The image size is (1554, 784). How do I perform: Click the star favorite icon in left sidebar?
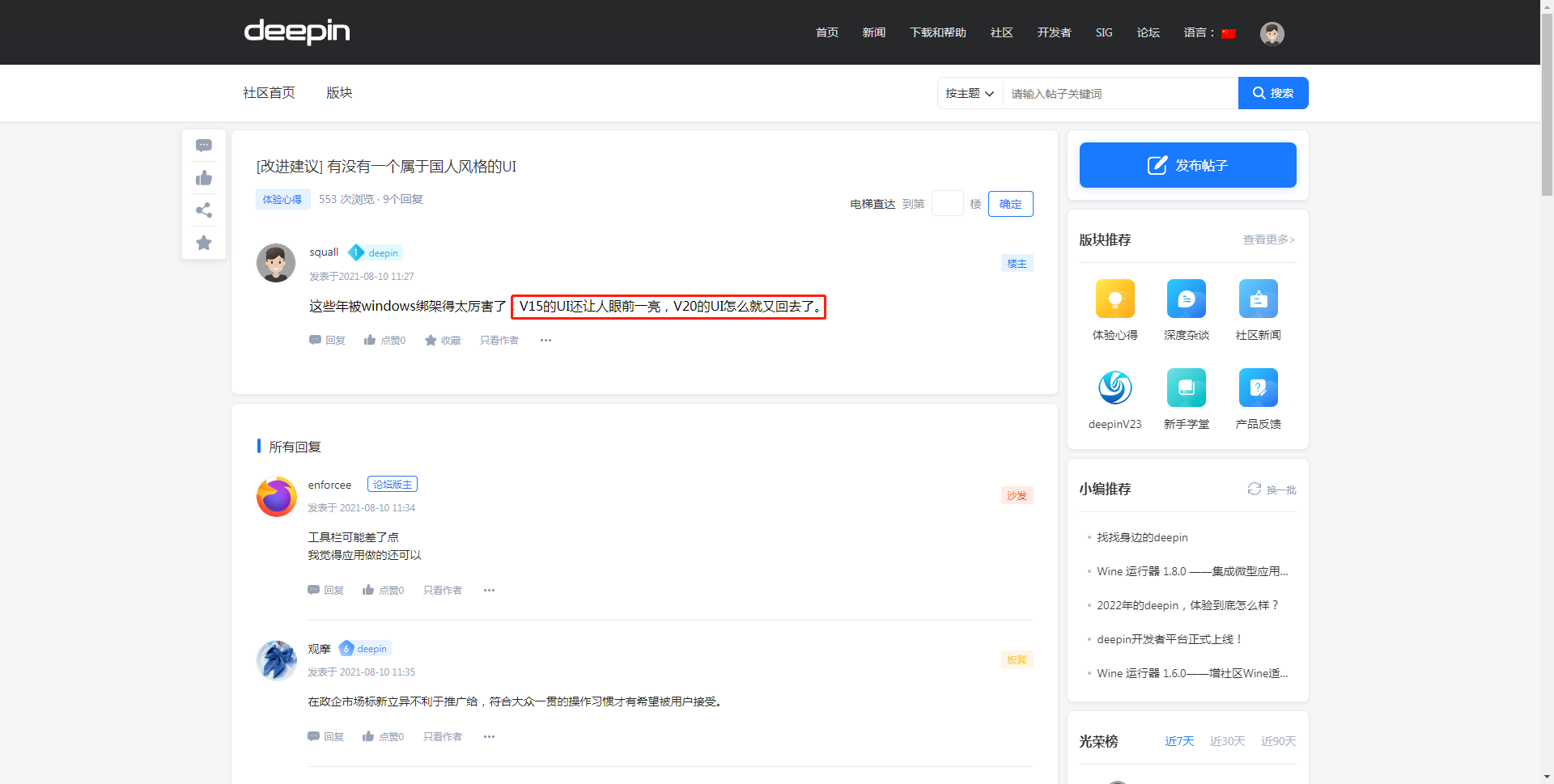204,243
